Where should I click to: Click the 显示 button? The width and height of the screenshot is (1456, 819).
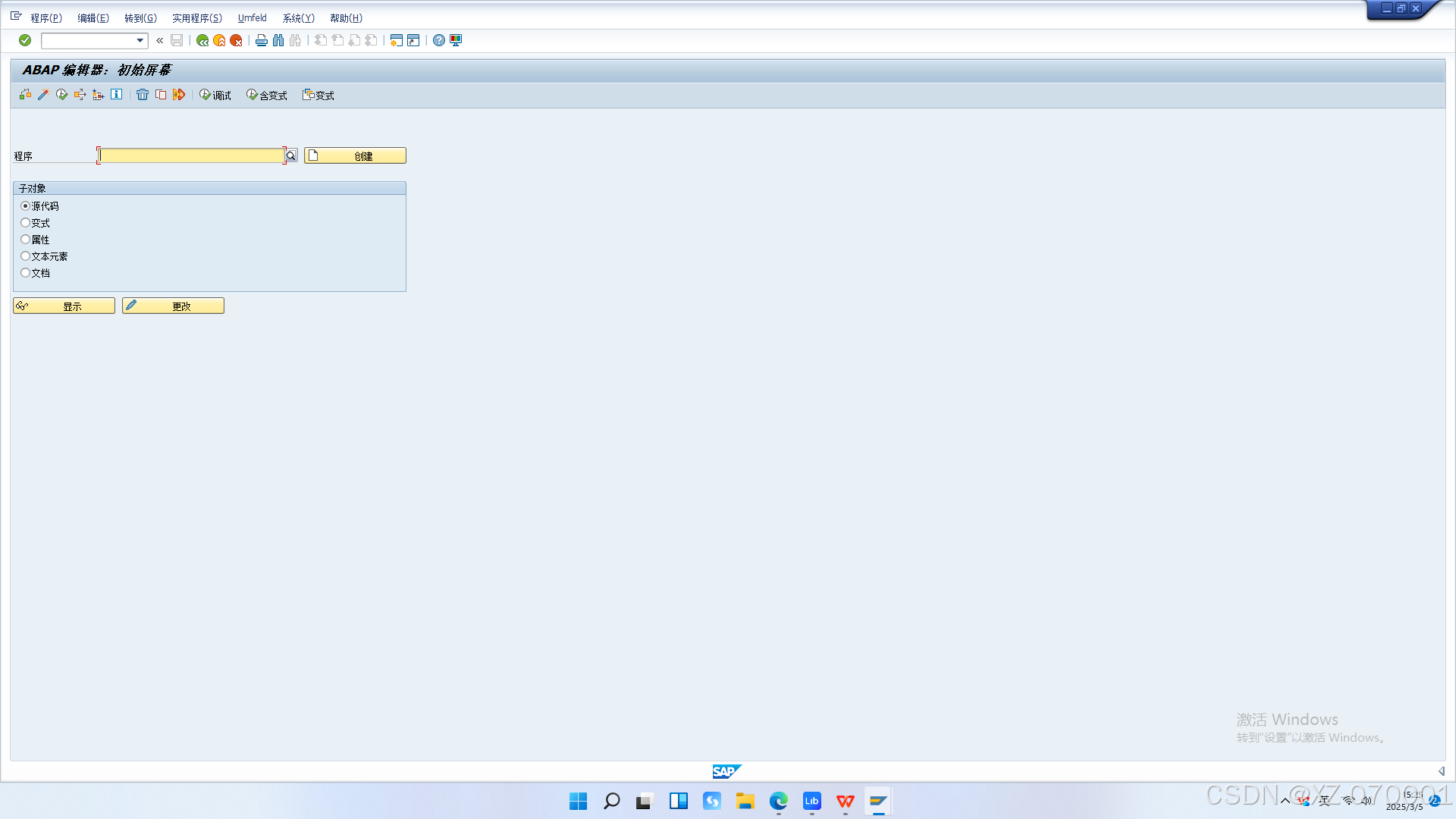click(x=64, y=306)
